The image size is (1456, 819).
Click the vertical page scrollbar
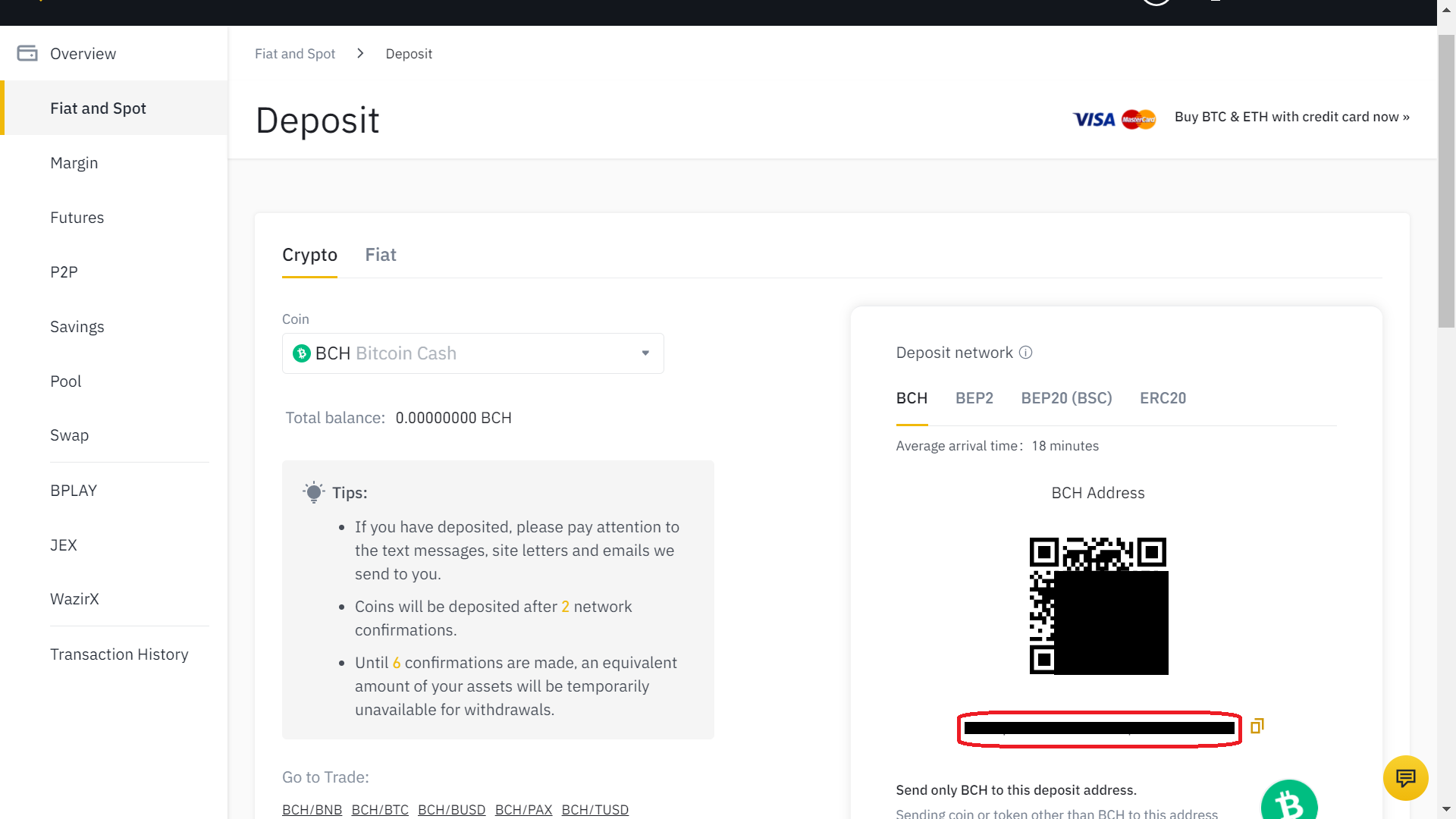point(1446,182)
